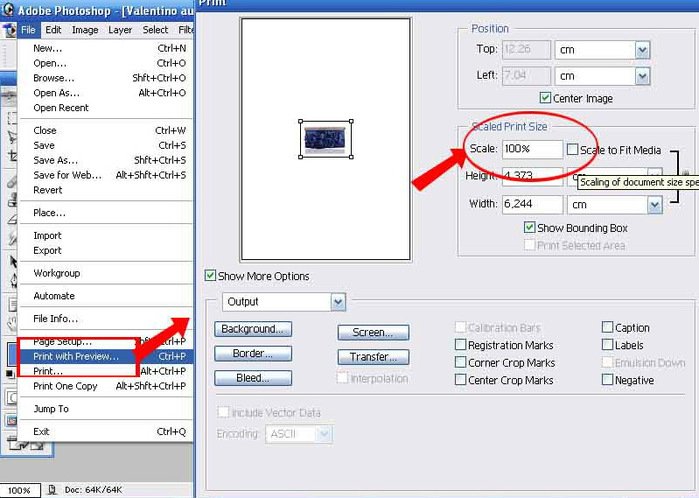Click the Scale percentage input field

click(x=532, y=149)
